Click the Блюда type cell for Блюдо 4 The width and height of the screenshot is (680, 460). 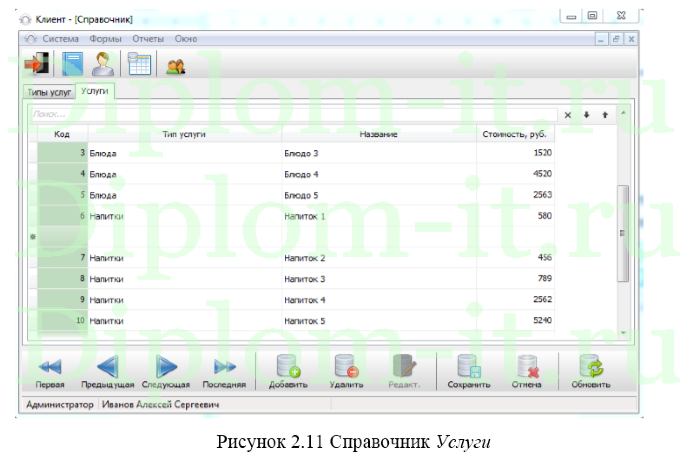pos(185,174)
